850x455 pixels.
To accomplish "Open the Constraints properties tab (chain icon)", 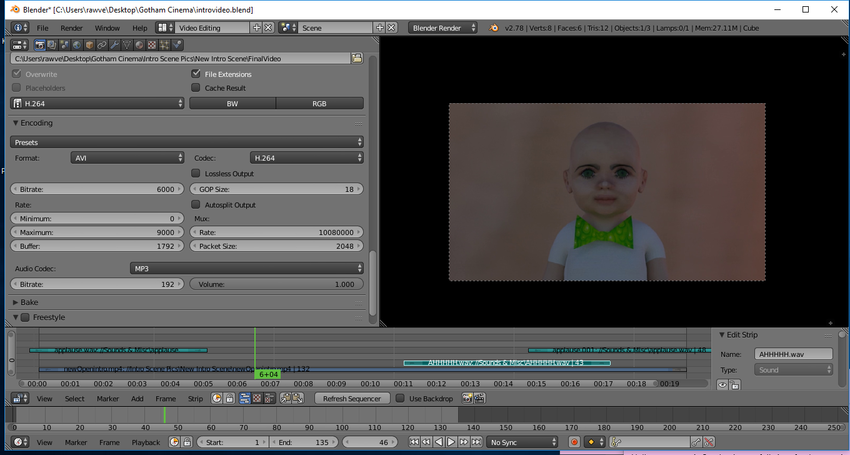I will 102,44.
